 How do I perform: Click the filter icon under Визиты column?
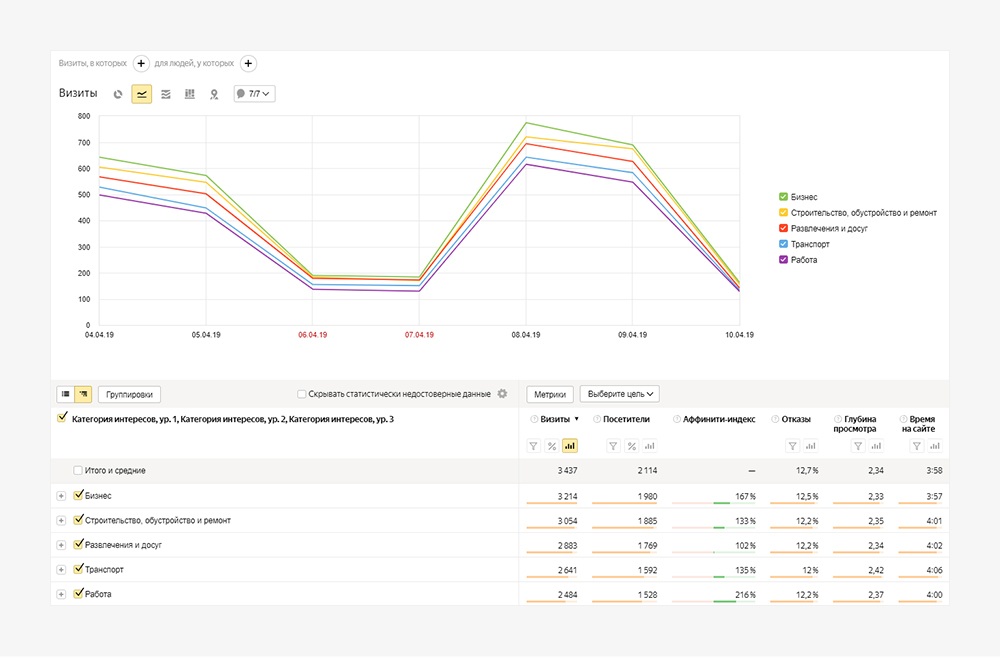534,446
